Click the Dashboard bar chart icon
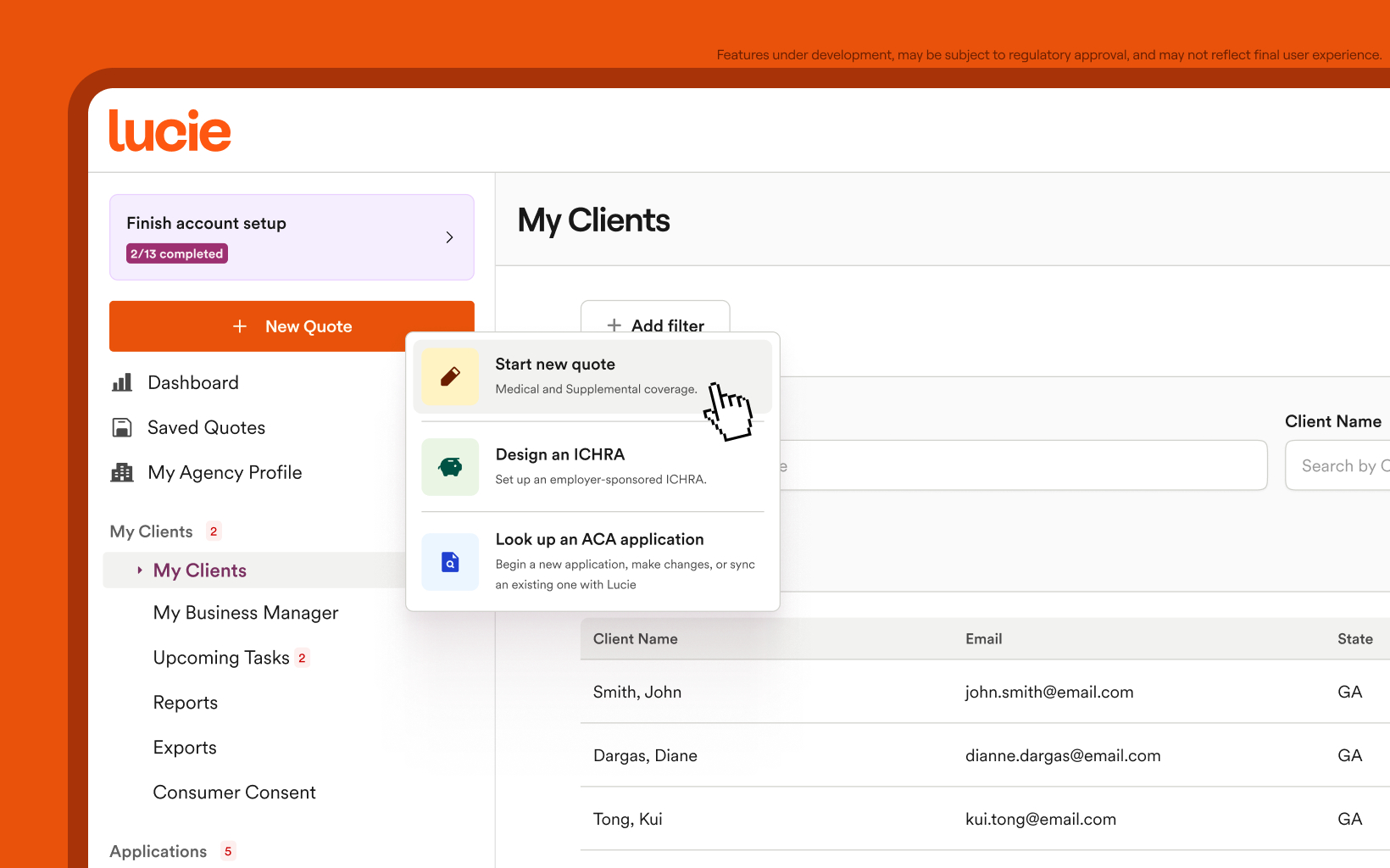The width and height of the screenshot is (1390, 868). pyautogui.click(x=122, y=382)
